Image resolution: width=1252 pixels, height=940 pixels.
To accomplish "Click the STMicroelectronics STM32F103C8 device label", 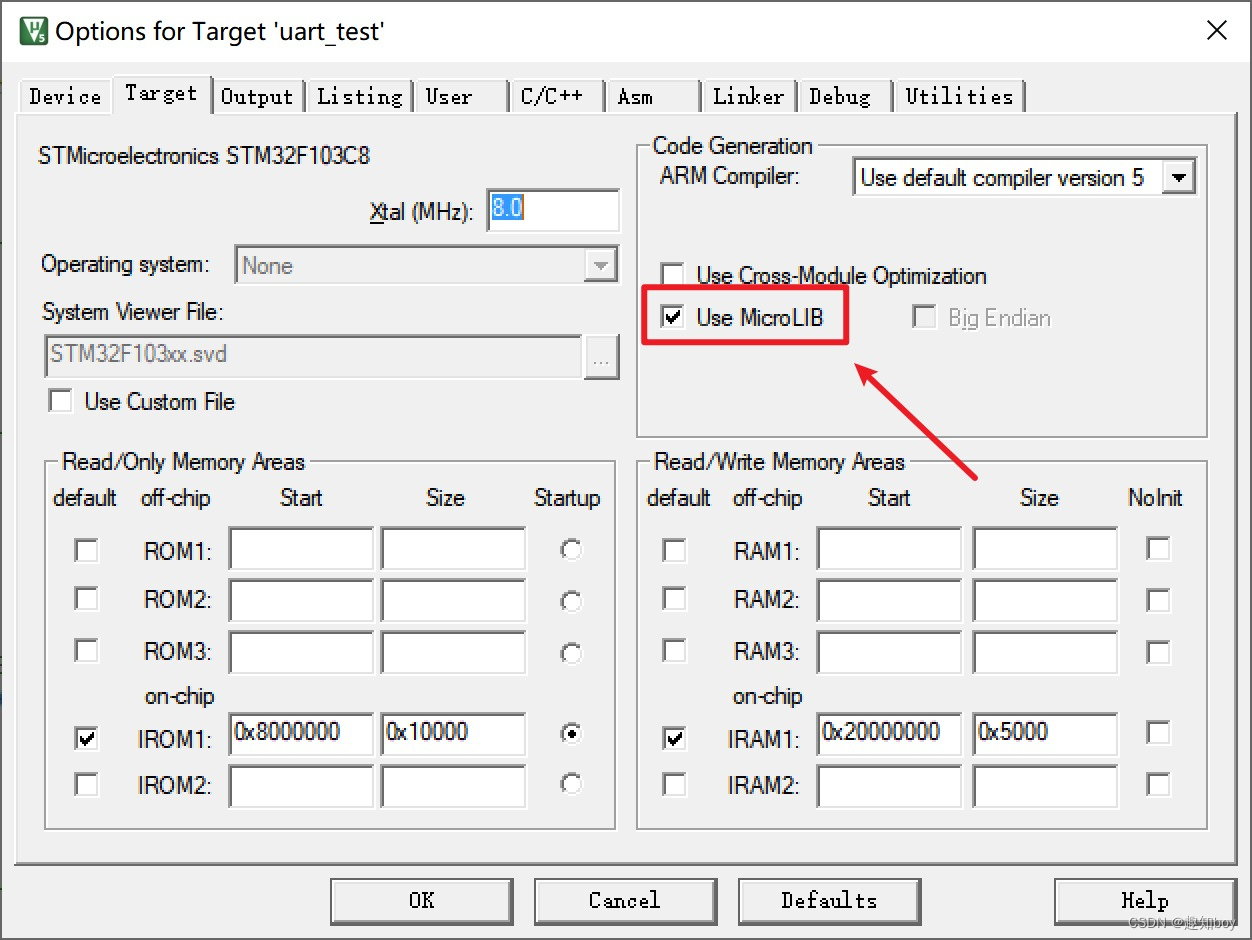I will pos(204,156).
